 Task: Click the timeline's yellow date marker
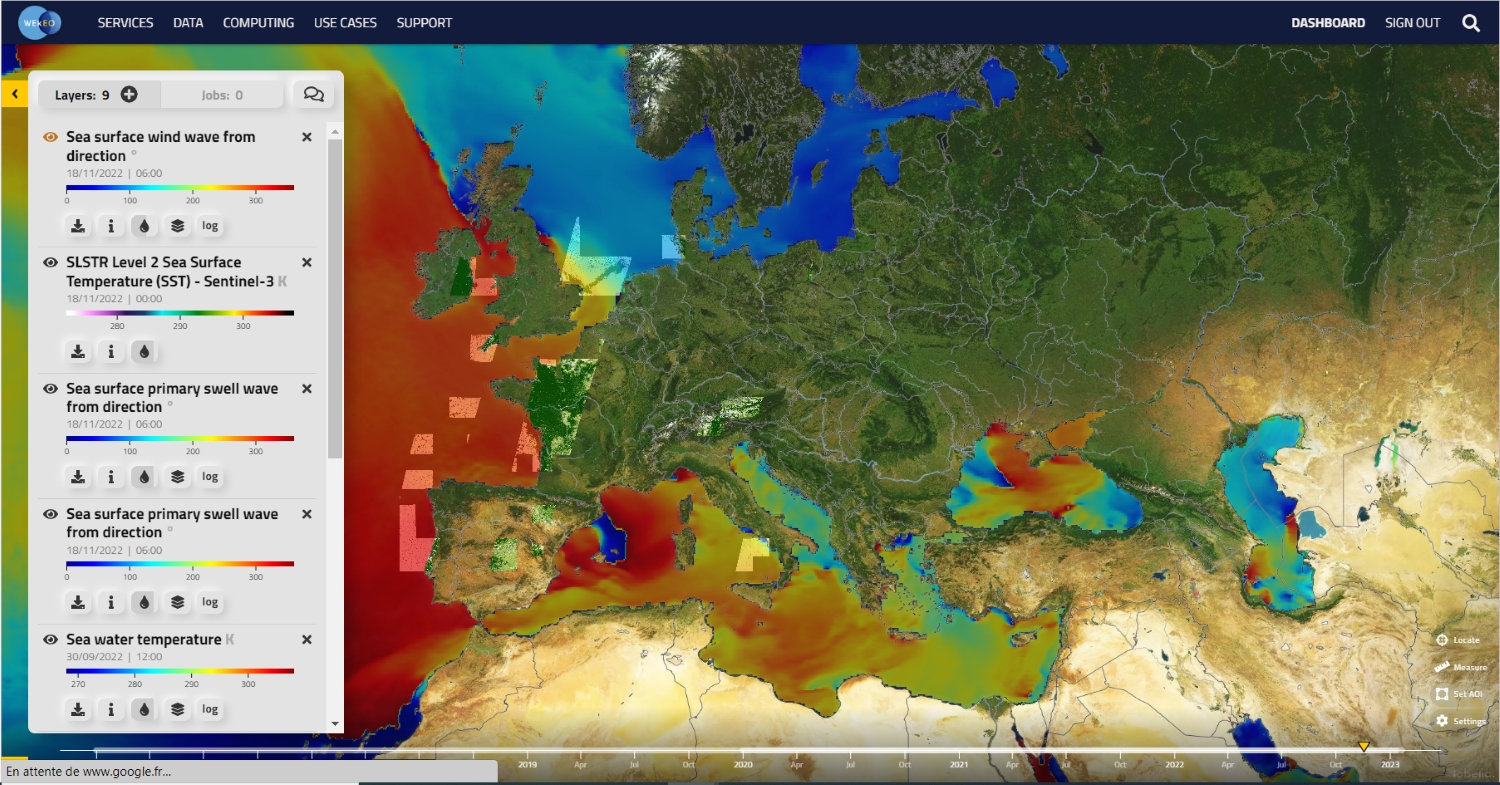(1363, 746)
